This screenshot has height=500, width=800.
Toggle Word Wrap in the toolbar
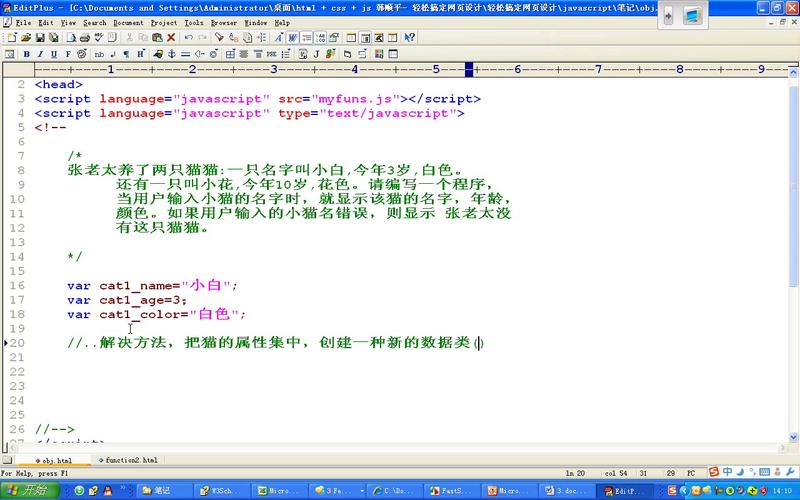[x=292, y=37]
